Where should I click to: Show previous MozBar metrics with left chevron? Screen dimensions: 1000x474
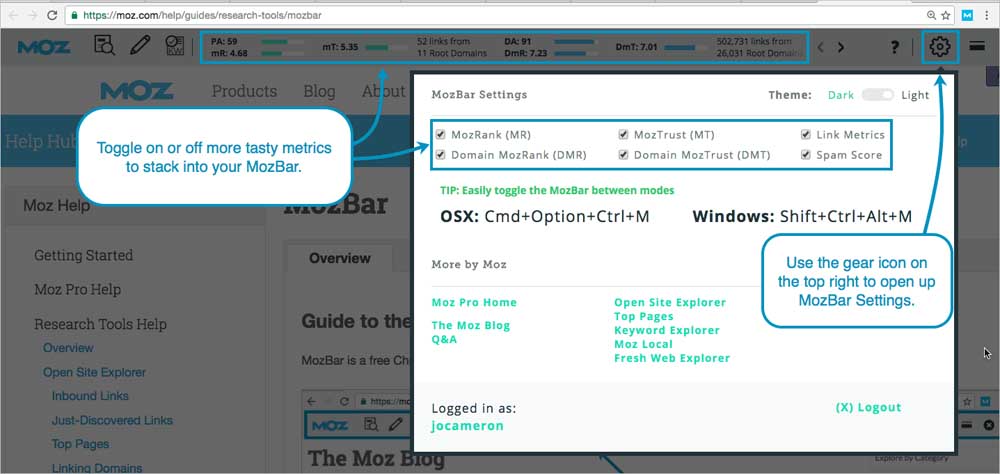click(821, 47)
